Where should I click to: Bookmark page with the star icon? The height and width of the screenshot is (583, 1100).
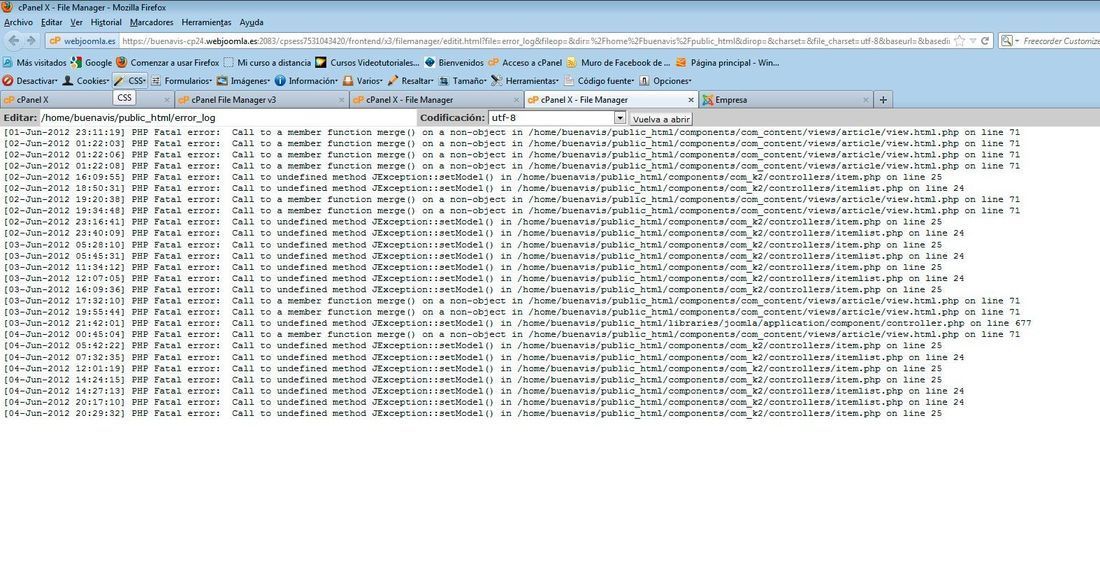point(960,41)
